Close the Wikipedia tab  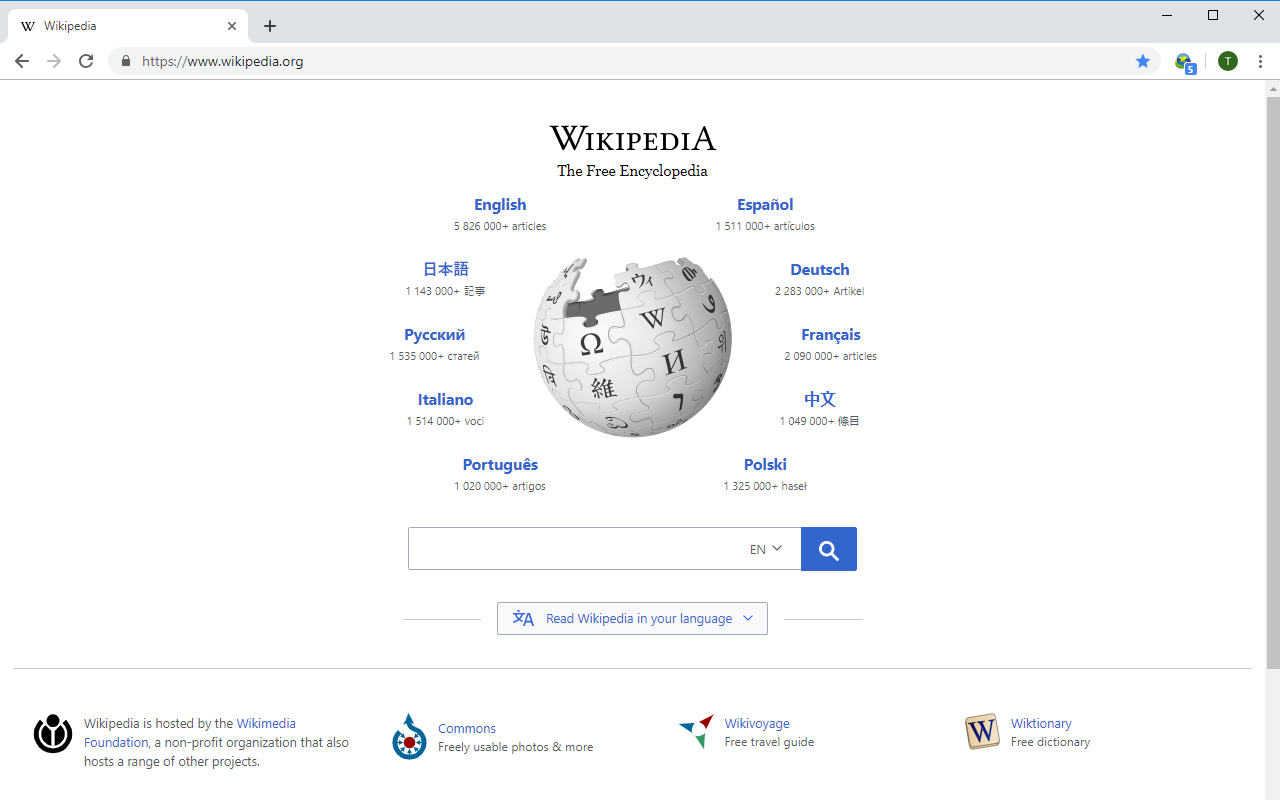232,26
